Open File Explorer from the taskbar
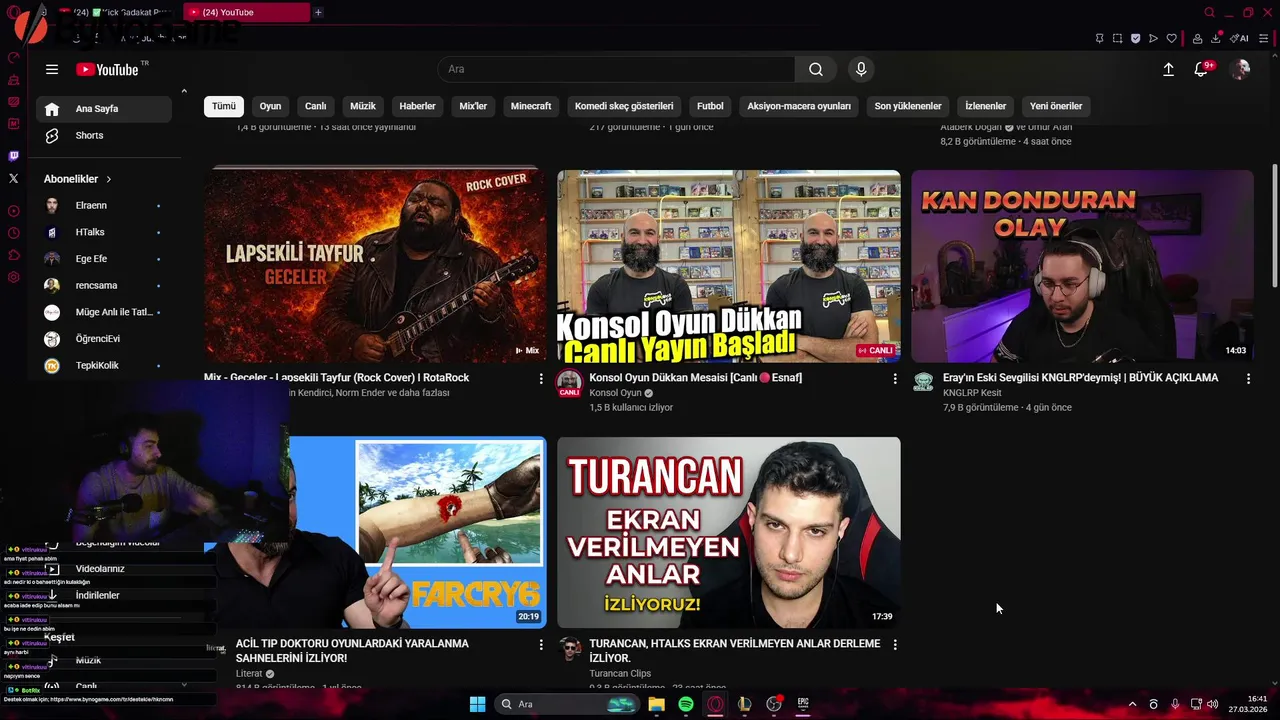Image resolution: width=1280 pixels, height=720 pixels. point(656,704)
